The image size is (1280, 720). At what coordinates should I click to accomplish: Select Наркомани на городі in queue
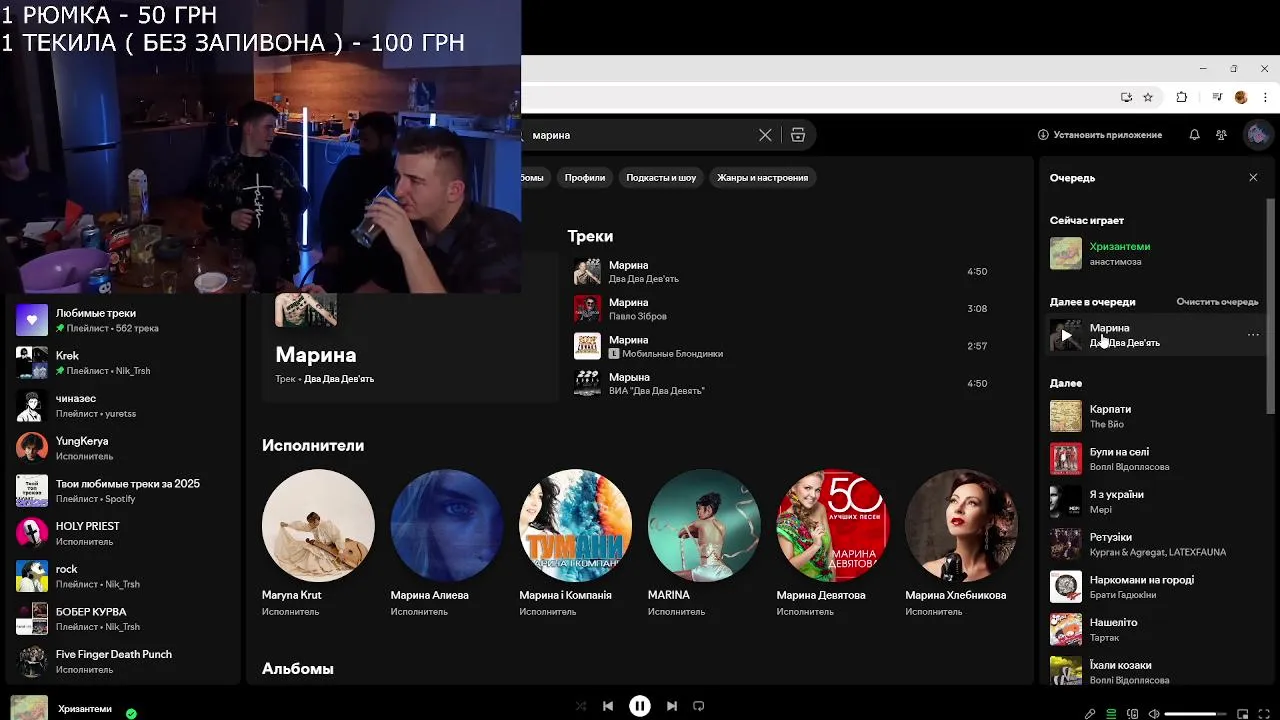pyautogui.click(x=1155, y=587)
